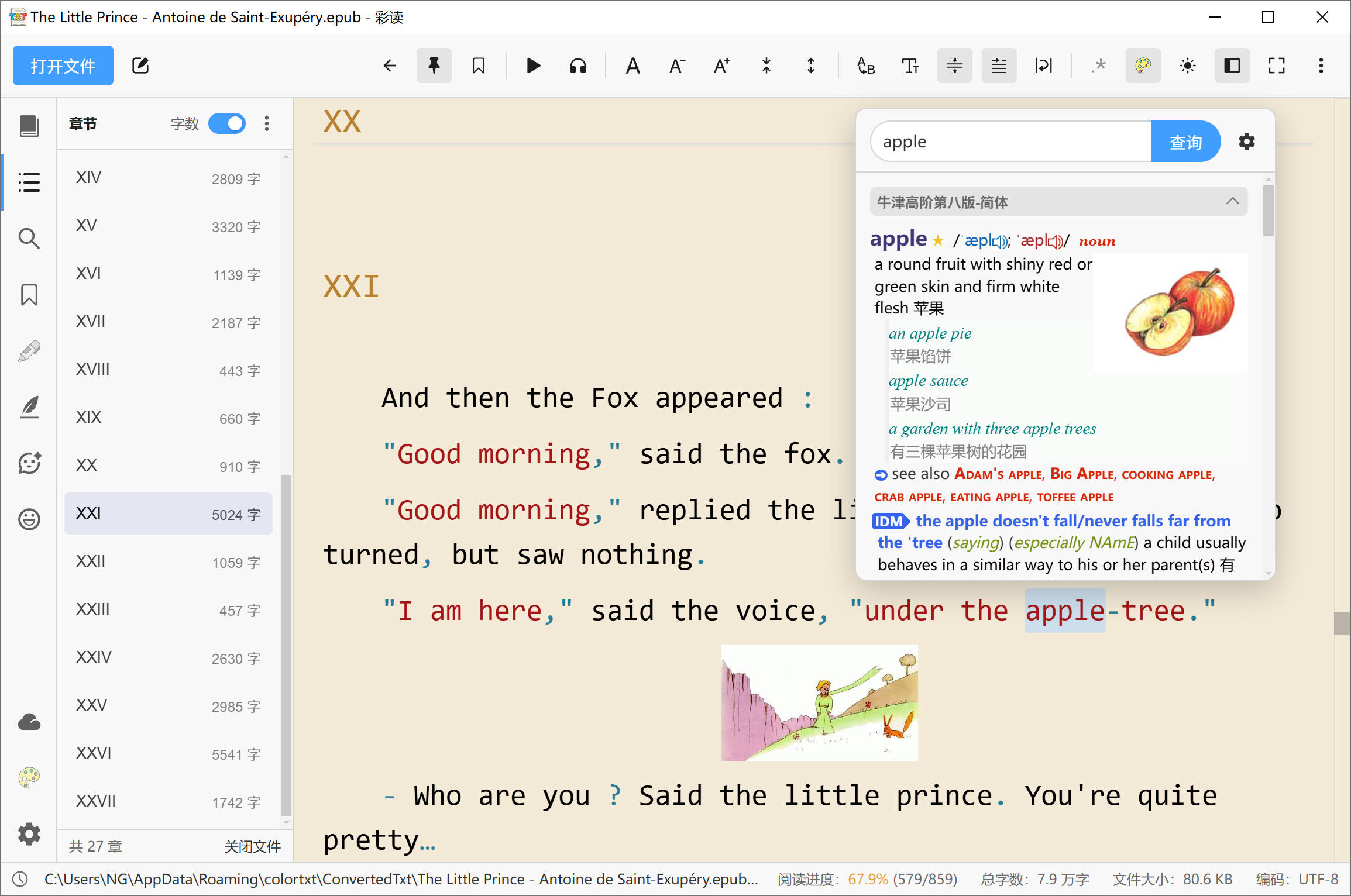The width and height of the screenshot is (1351, 896).
Task: Select chapter XVII in the list
Action: pos(169,322)
